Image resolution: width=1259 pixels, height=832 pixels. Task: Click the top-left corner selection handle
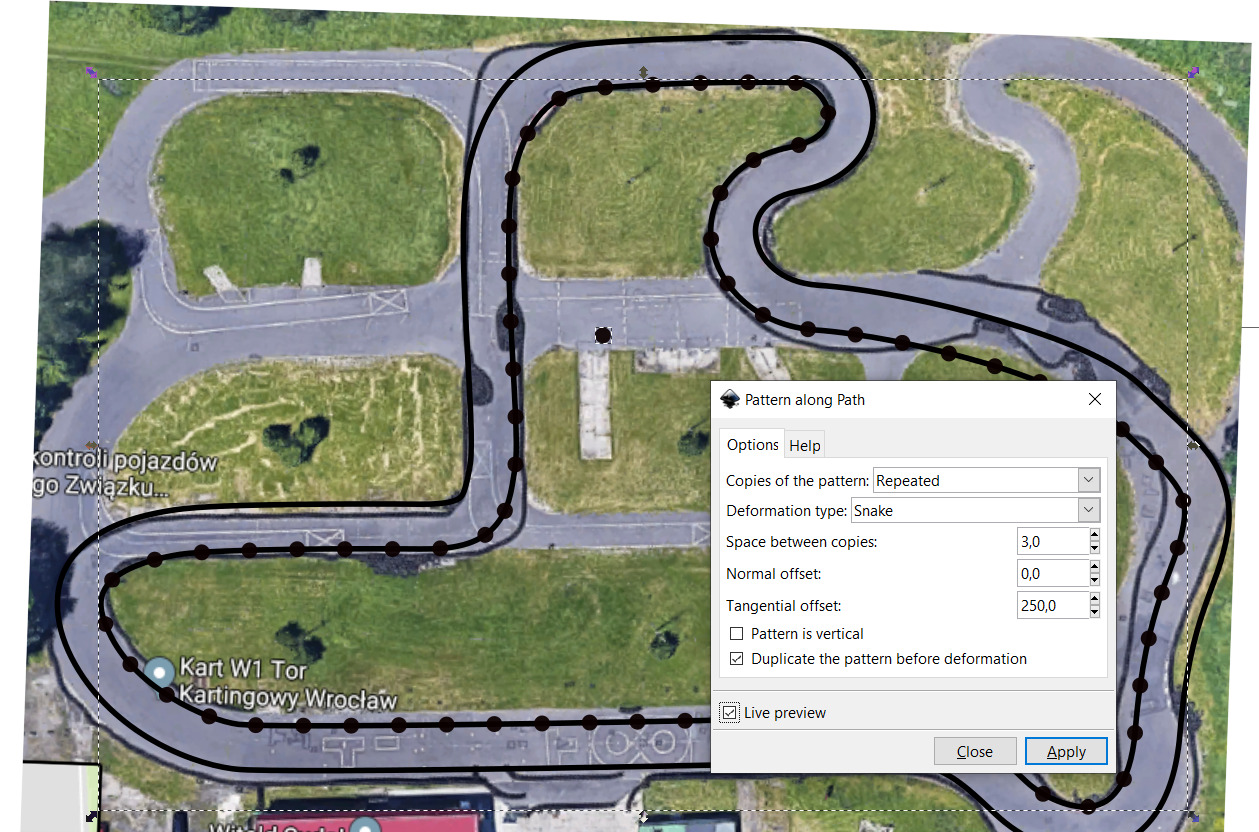[91, 72]
